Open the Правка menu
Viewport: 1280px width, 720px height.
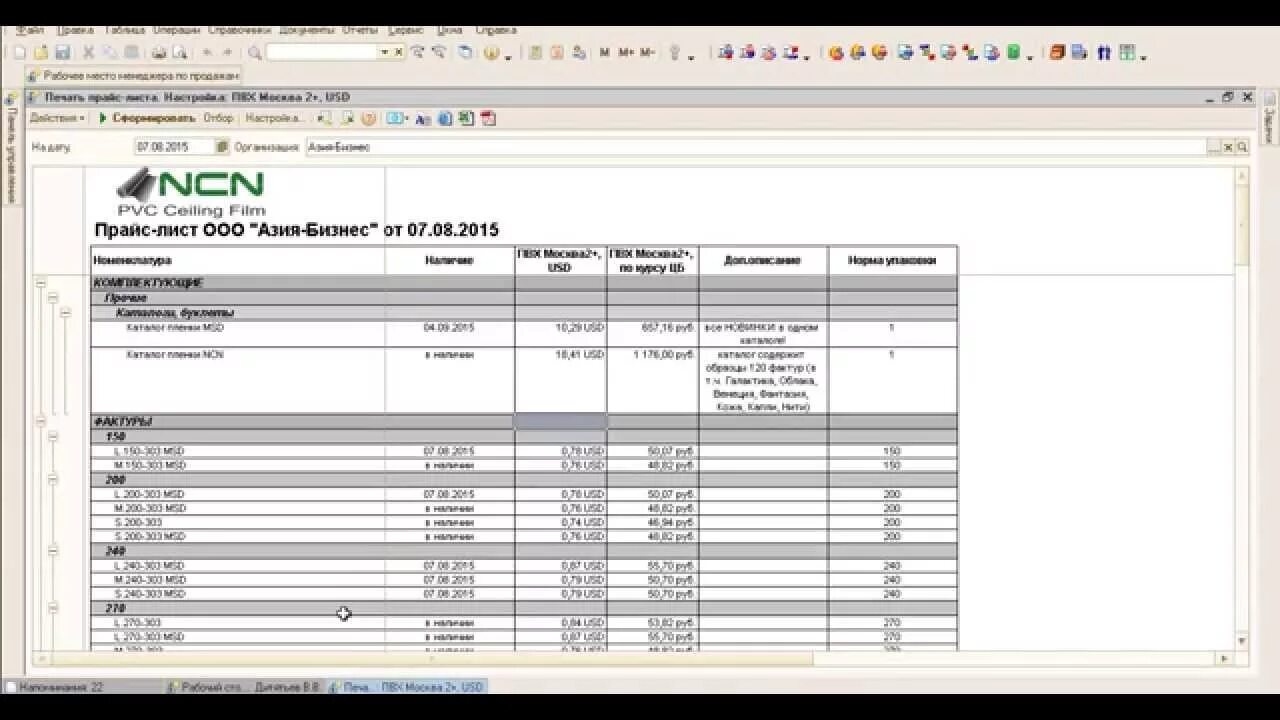pyautogui.click(x=75, y=30)
